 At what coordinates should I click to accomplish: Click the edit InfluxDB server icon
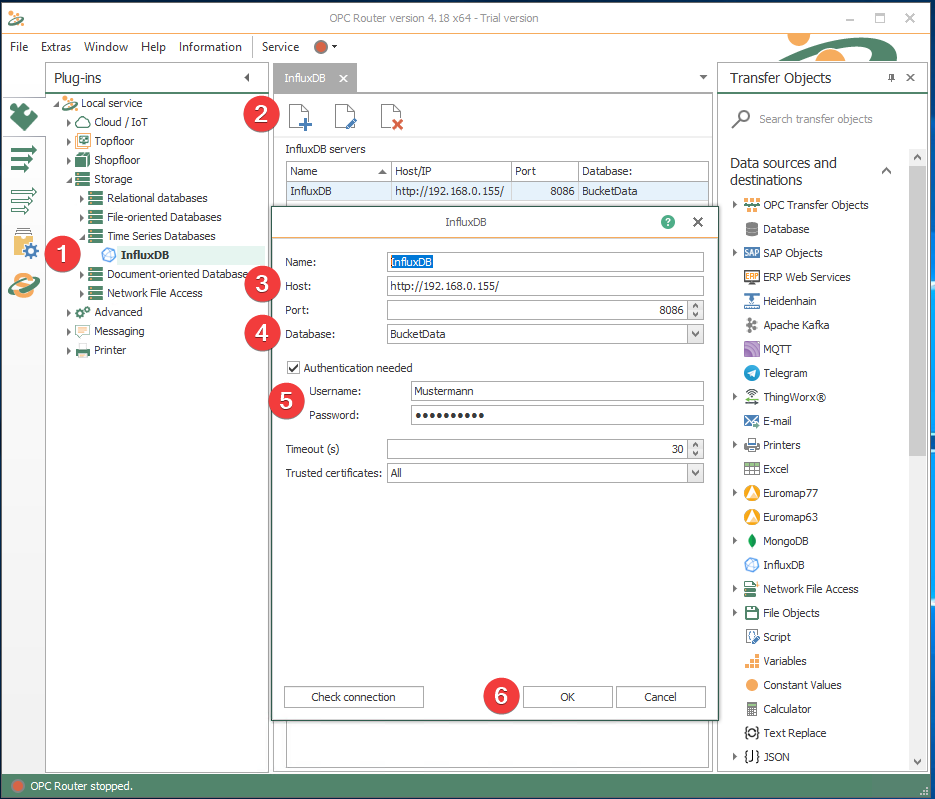coord(345,117)
